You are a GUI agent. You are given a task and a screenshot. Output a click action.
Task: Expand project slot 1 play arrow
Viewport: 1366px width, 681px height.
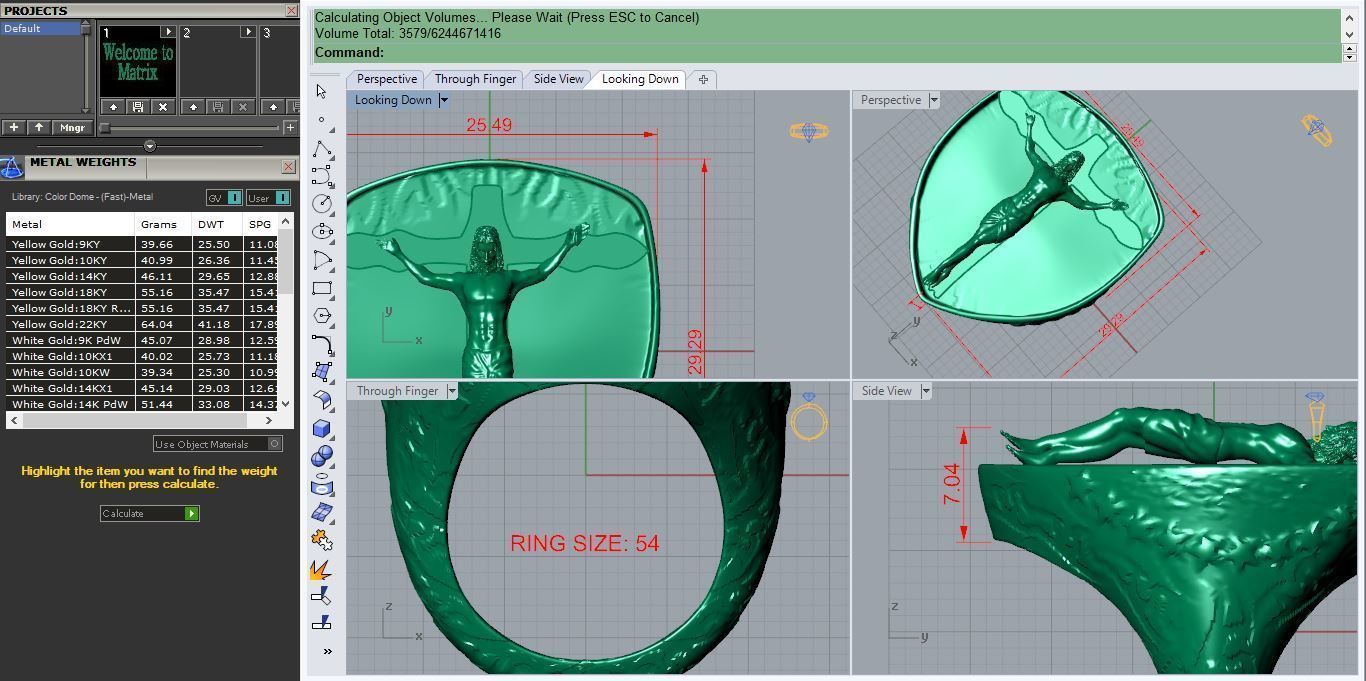(x=168, y=32)
